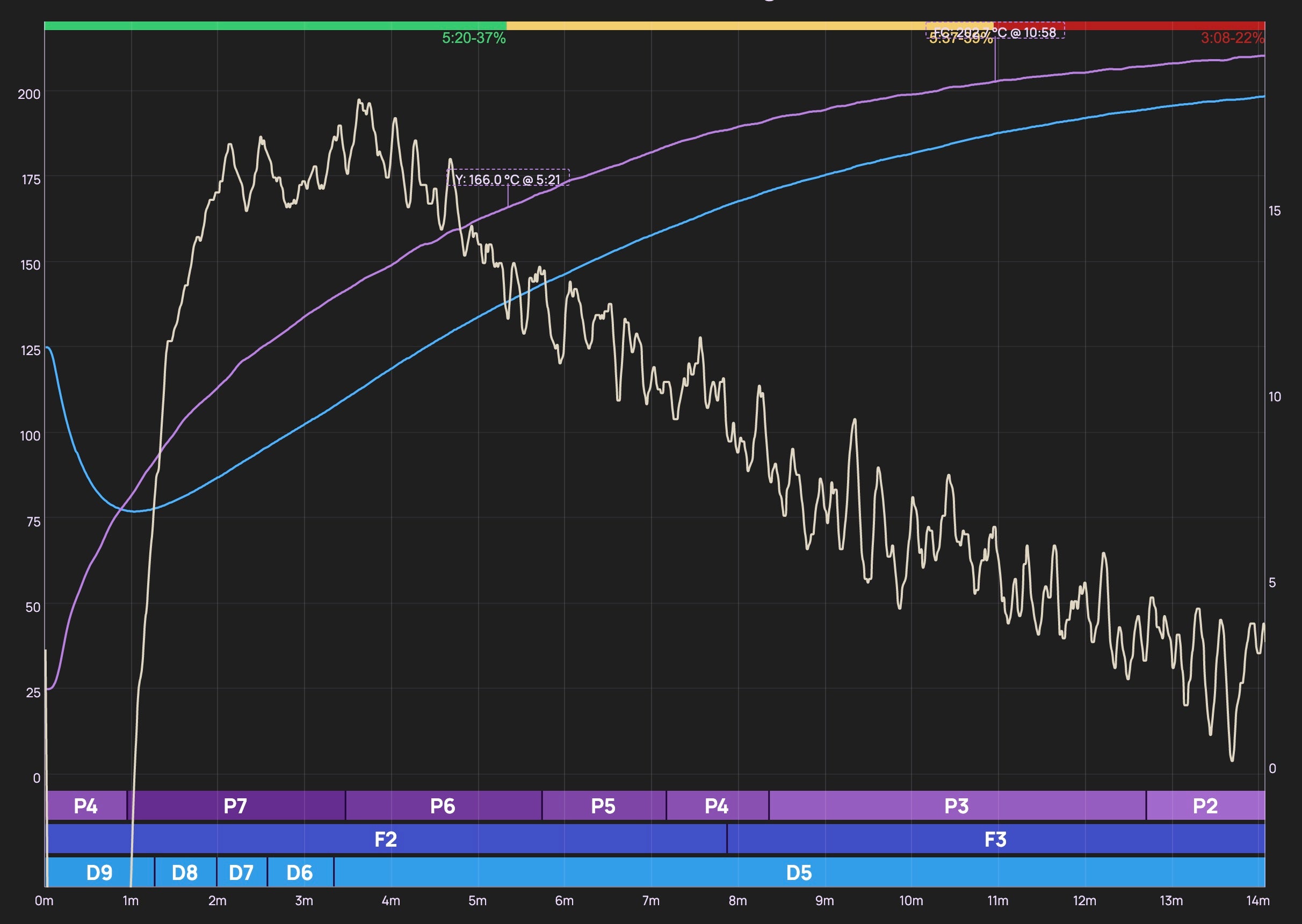Click the green '5:20-37%' phase label
Screen dimensions: 1302x924
coord(474,38)
